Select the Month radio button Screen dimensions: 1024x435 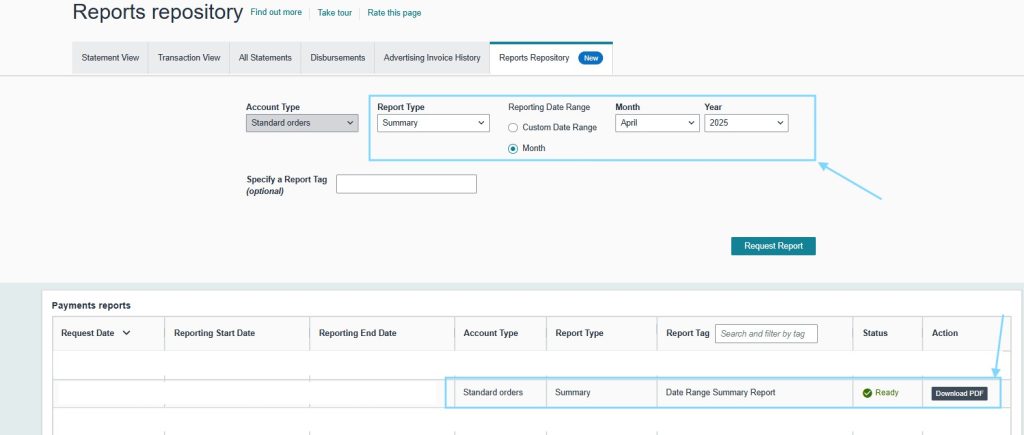[513, 148]
